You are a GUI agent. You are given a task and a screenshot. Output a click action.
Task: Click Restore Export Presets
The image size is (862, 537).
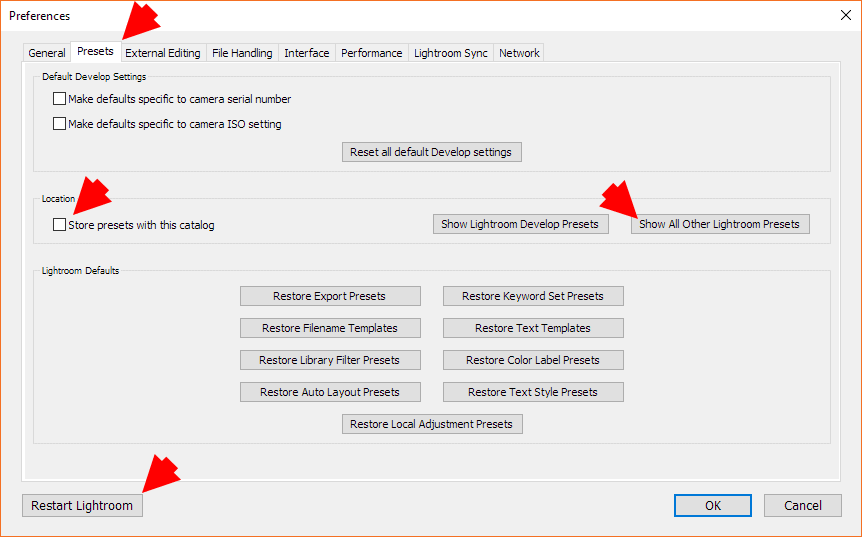click(330, 296)
